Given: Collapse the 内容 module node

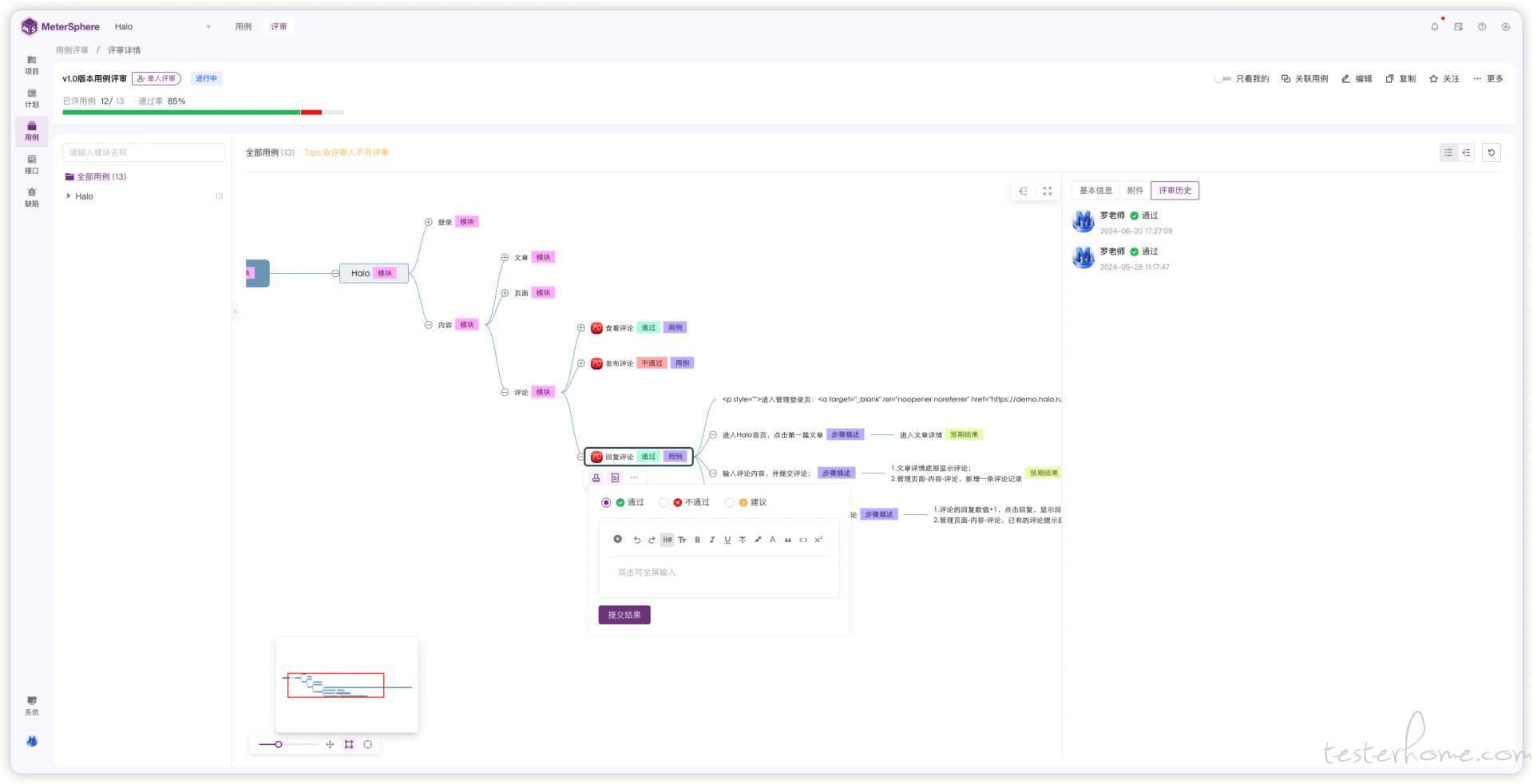Looking at the screenshot, I should 428,325.
